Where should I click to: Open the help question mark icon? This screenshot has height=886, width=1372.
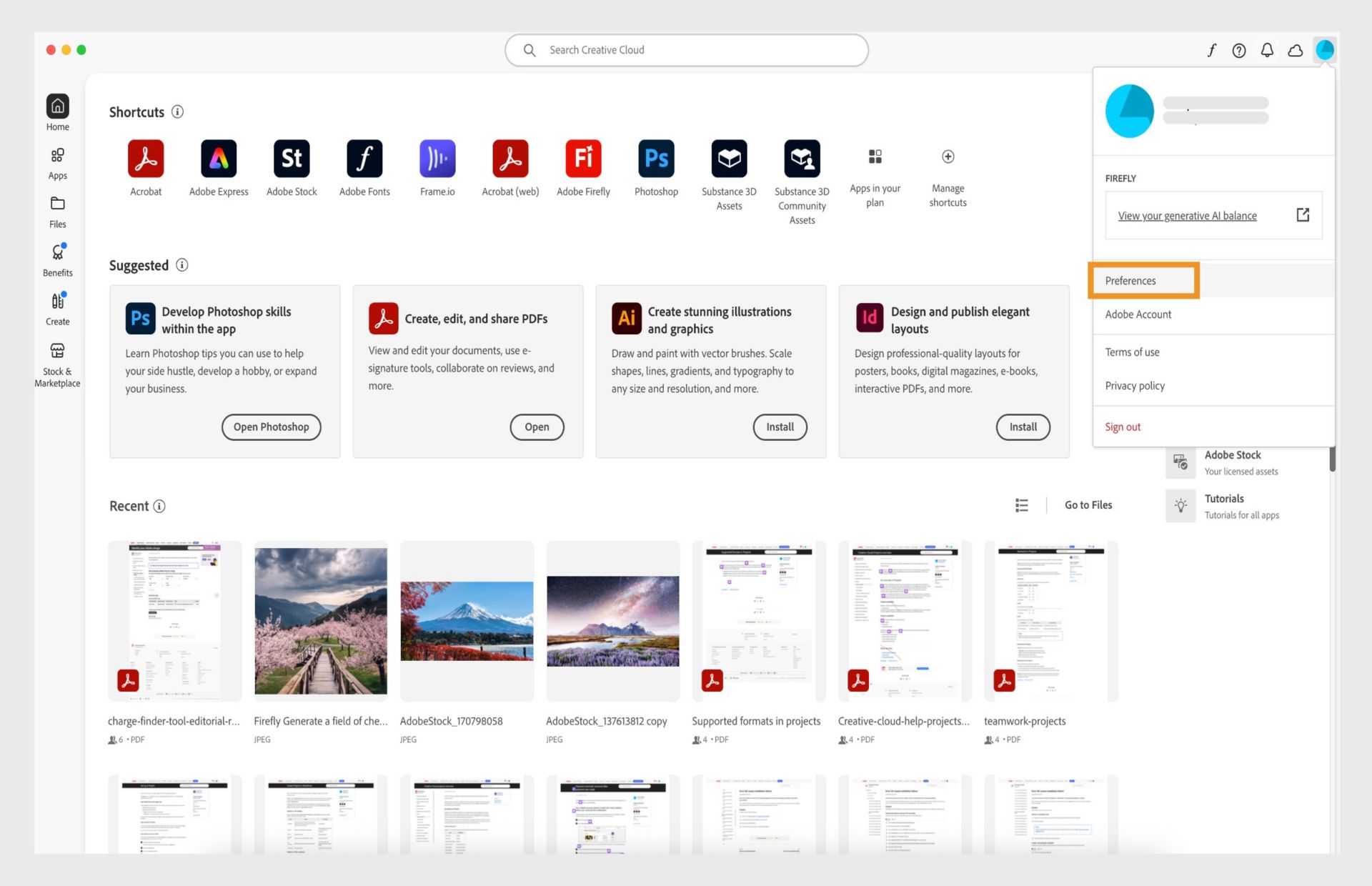[x=1239, y=50]
